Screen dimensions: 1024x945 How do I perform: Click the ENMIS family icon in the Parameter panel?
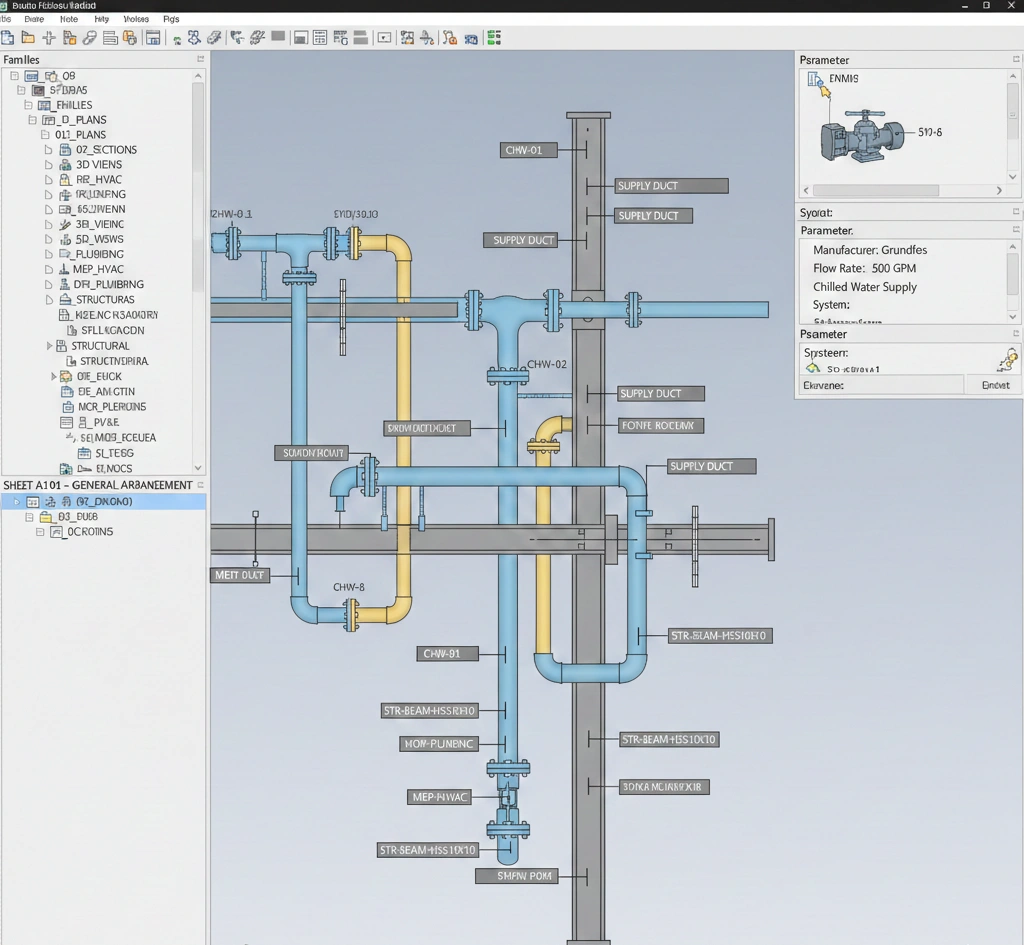point(816,80)
